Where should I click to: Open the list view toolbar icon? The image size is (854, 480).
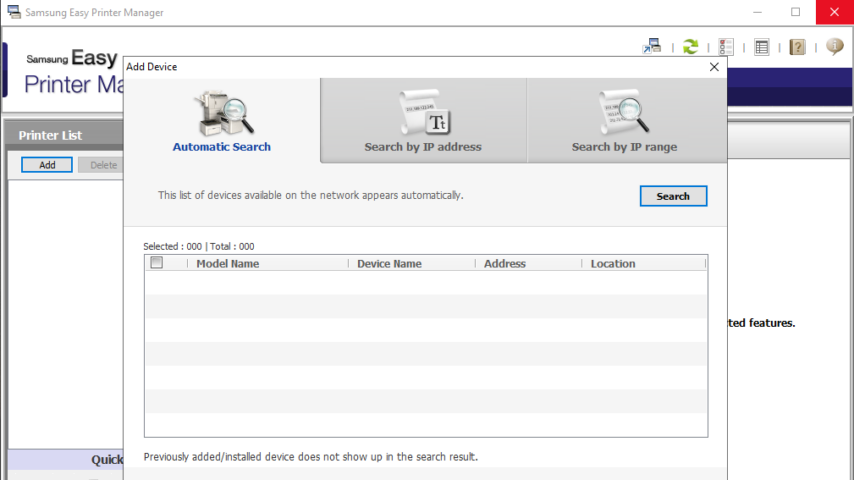(x=761, y=47)
